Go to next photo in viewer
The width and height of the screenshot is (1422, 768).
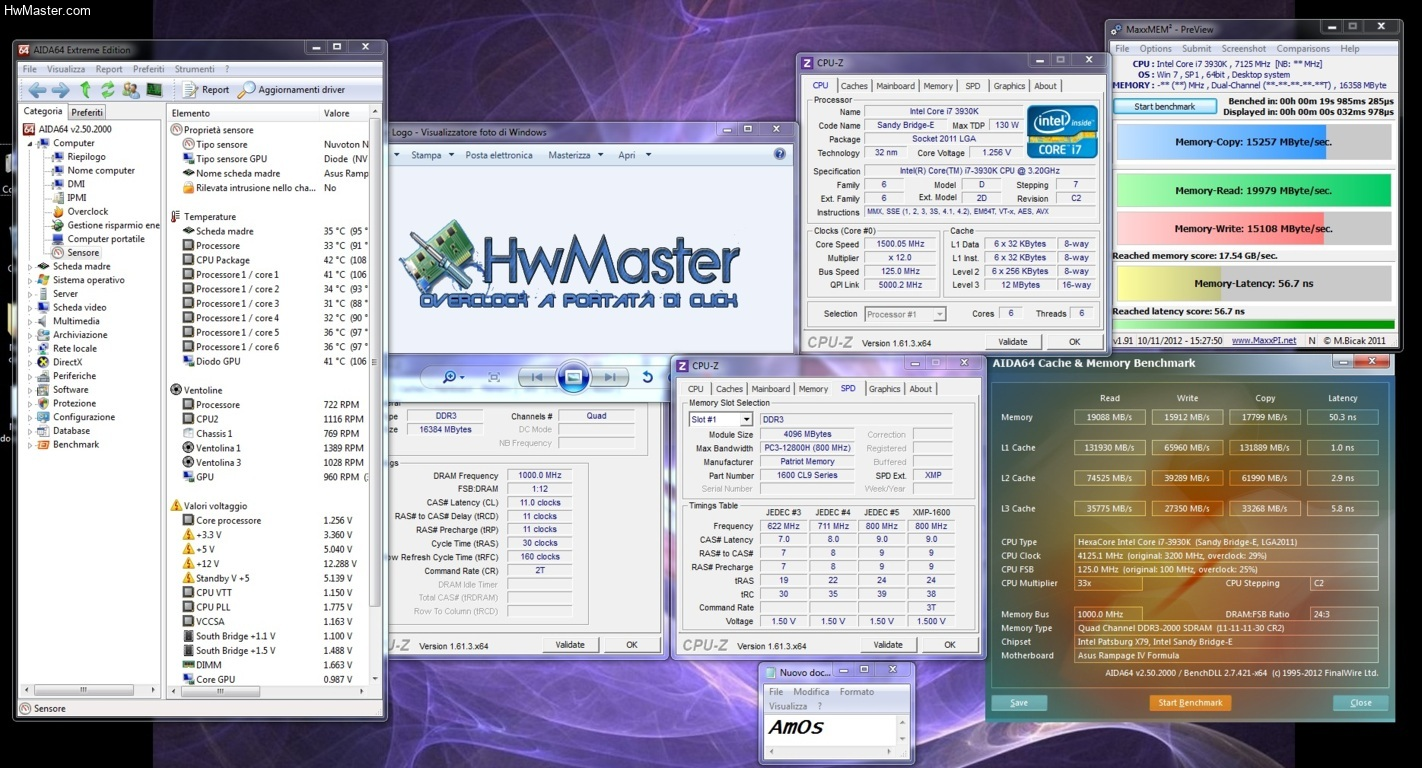611,377
